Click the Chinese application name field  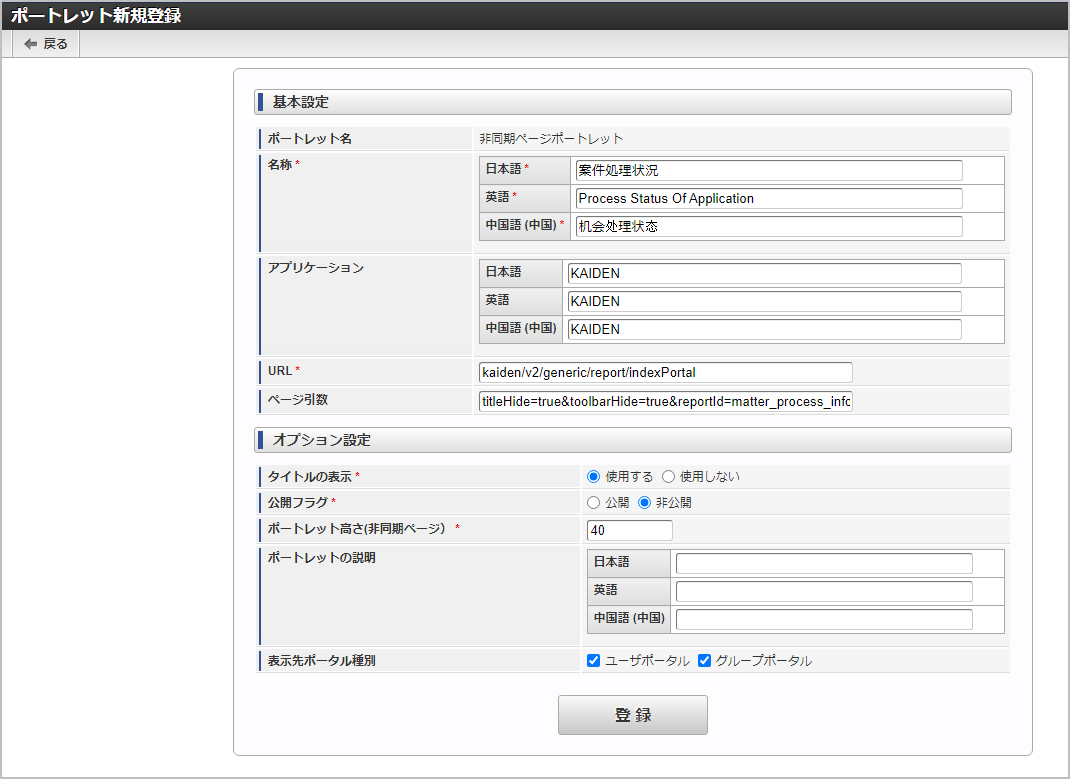point(764,330)
